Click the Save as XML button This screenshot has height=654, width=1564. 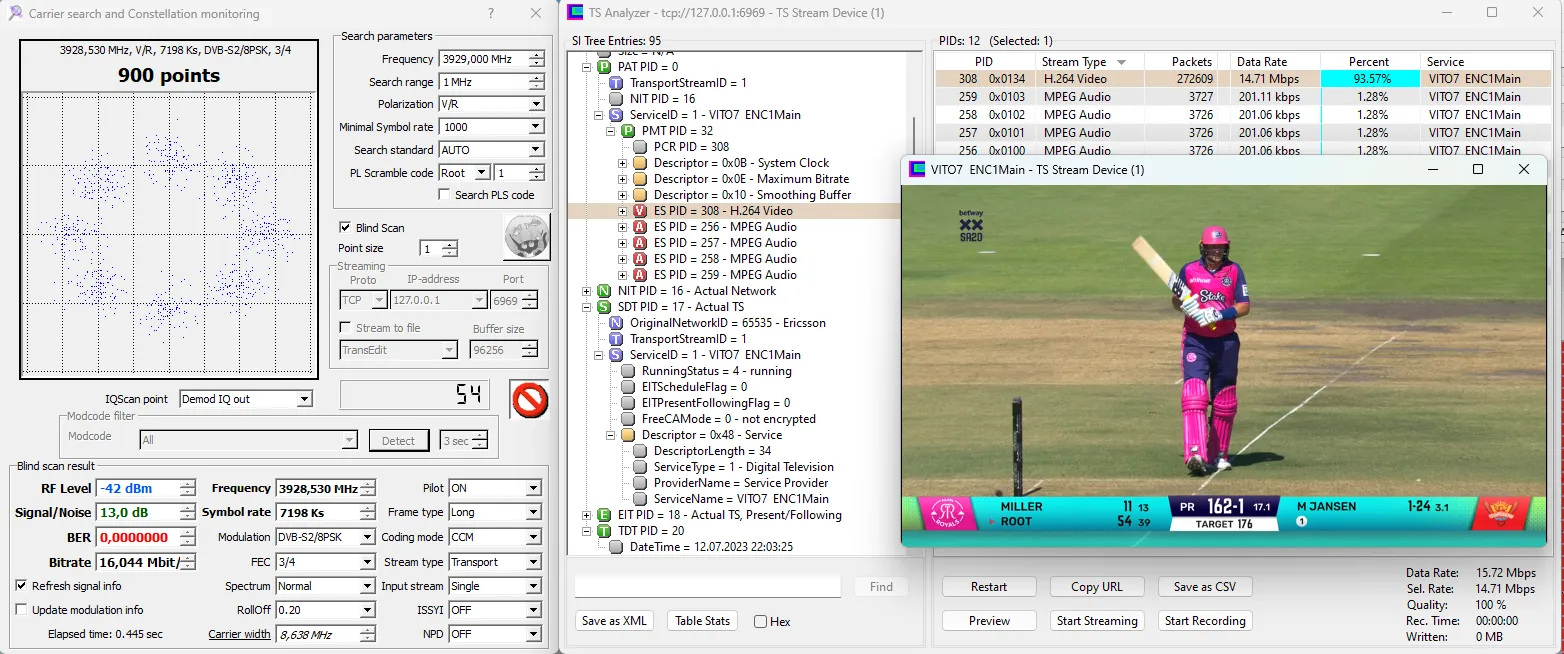tap(614, 621)
